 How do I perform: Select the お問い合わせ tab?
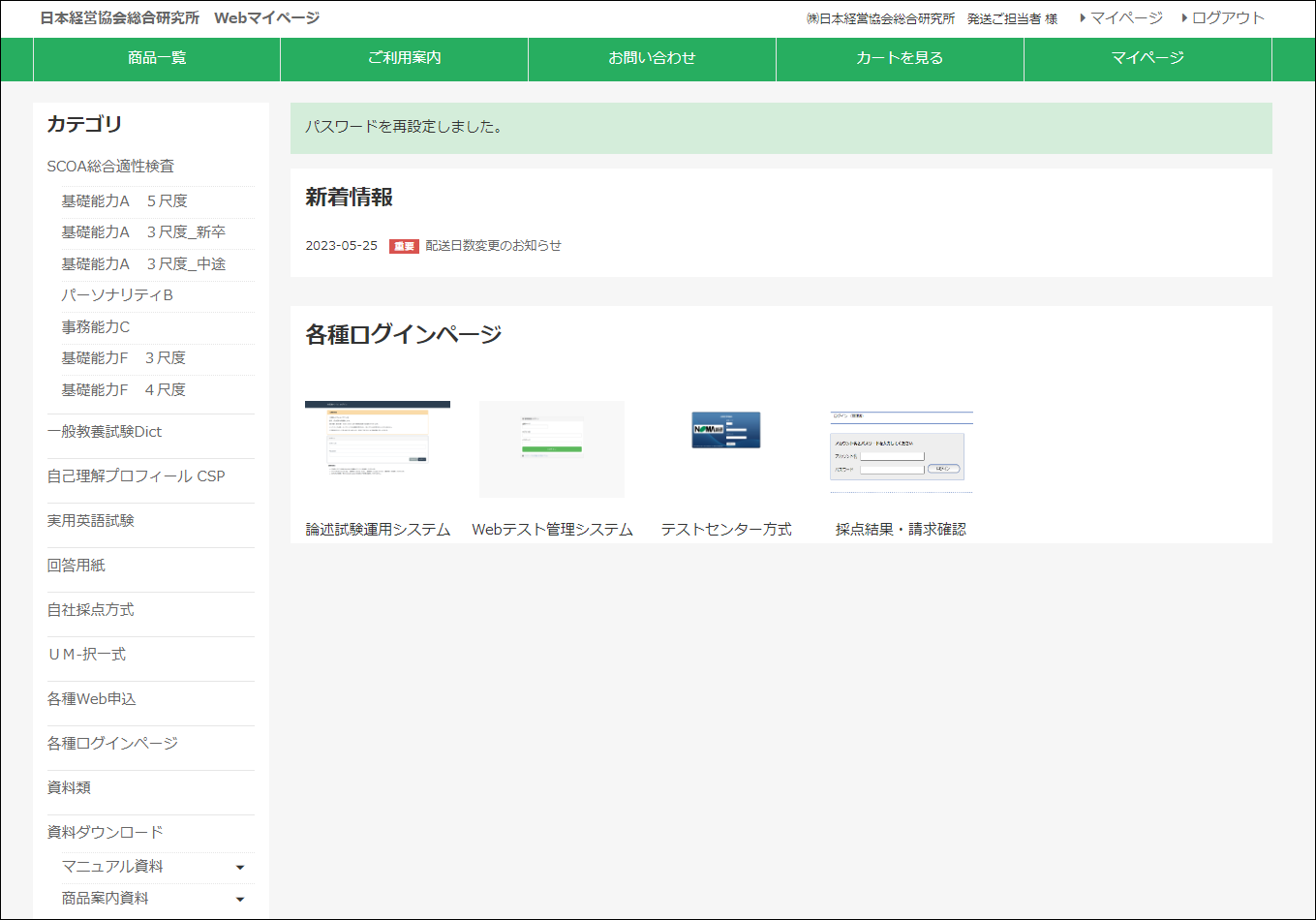coord(651,59)
